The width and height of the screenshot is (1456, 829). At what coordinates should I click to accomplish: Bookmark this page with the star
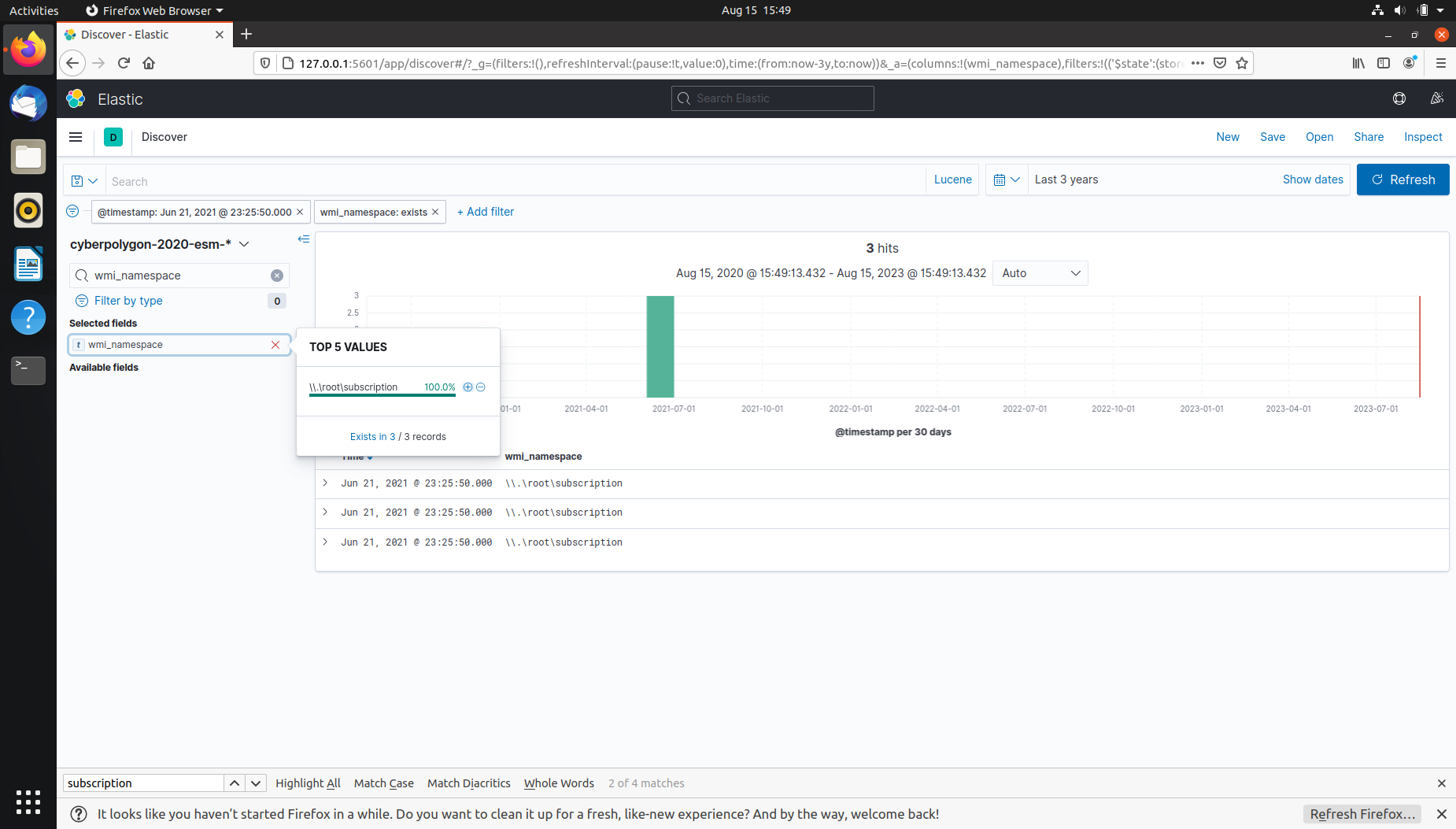tap(1242, 63)
